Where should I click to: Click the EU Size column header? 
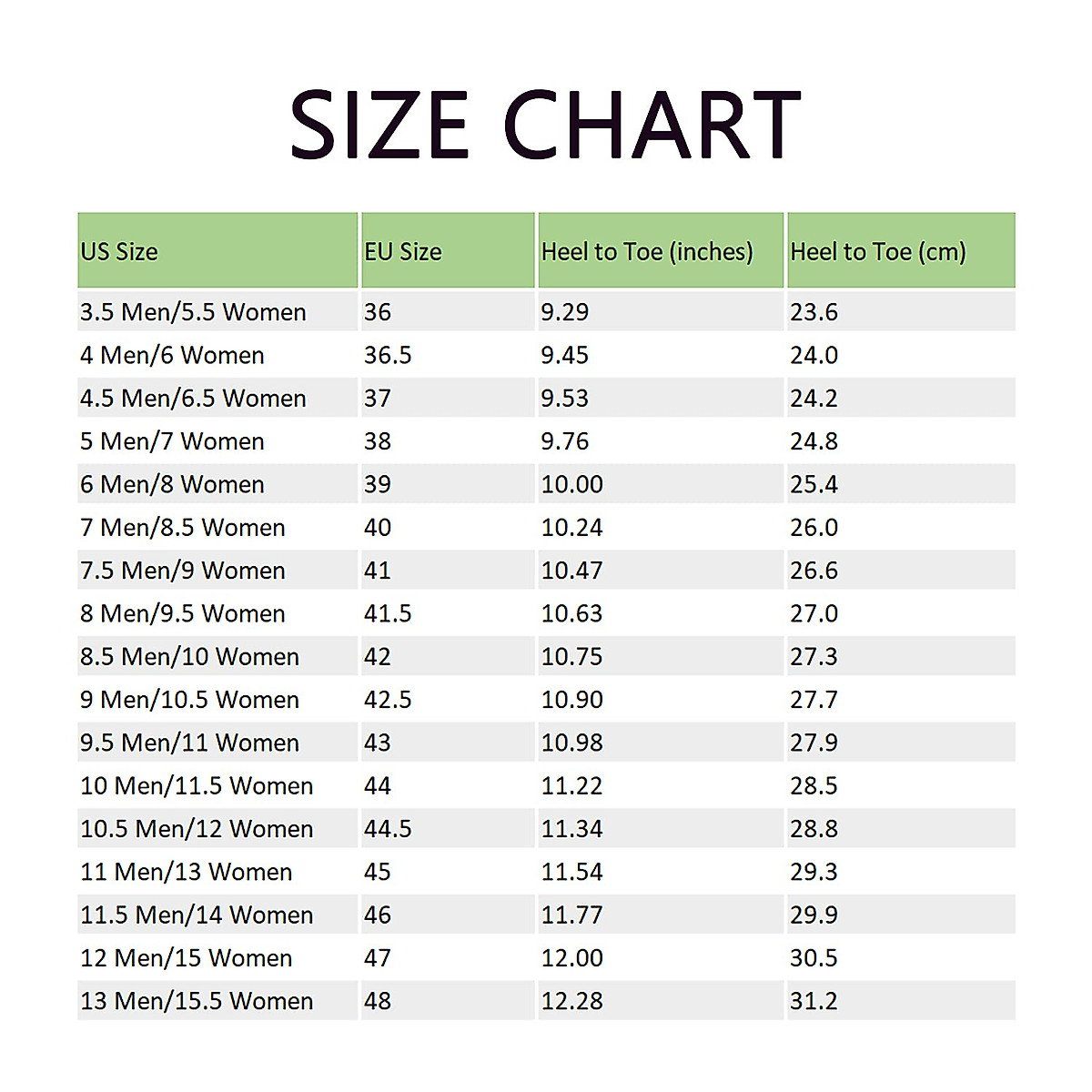[x=402, y=252]
